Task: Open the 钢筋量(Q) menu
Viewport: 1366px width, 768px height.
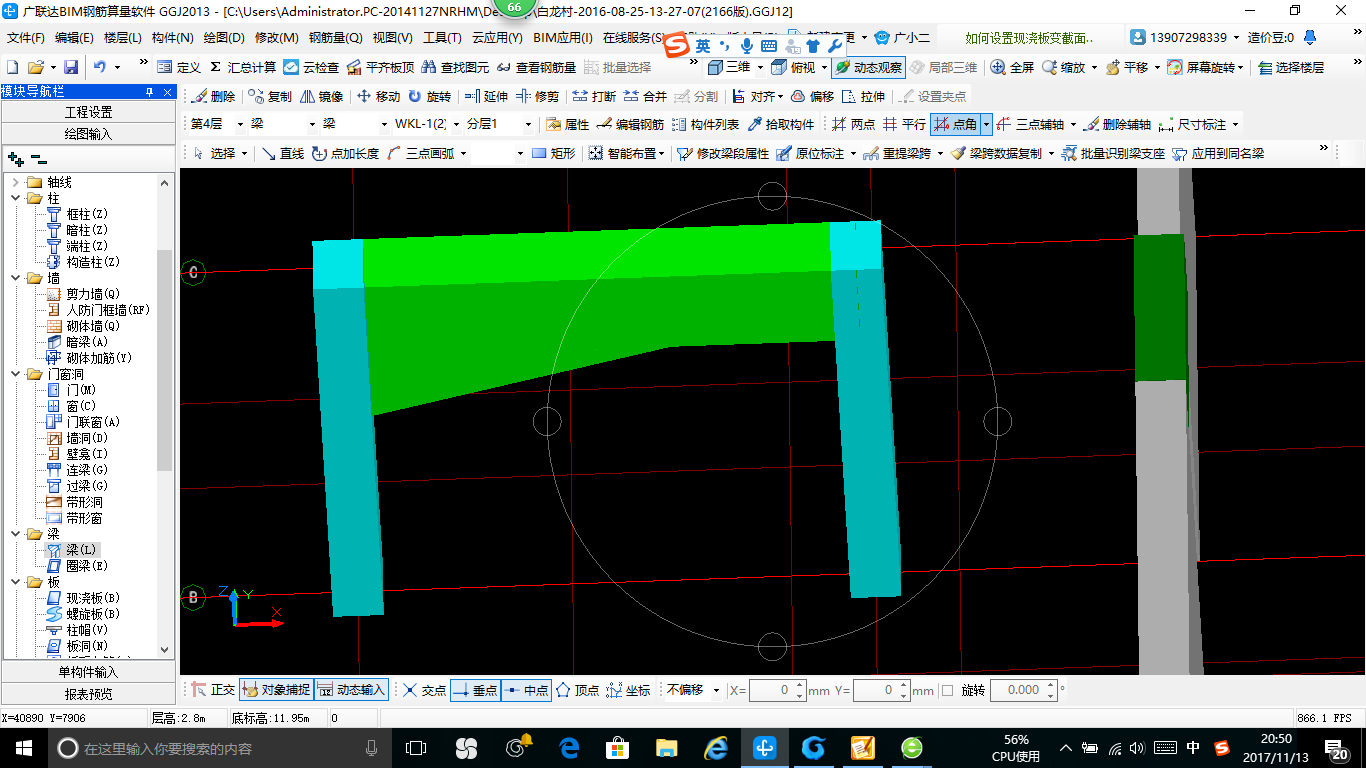Action: [x=335, y=38]
